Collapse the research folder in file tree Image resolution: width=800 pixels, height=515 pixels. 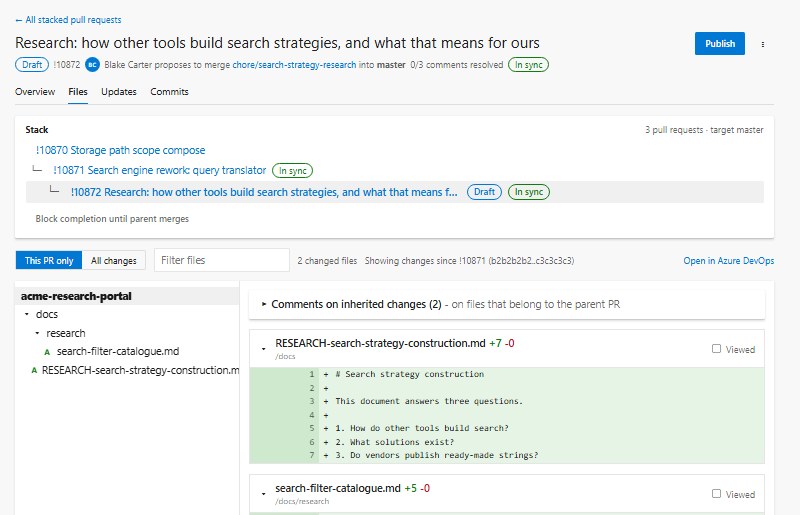pos(37,333)
